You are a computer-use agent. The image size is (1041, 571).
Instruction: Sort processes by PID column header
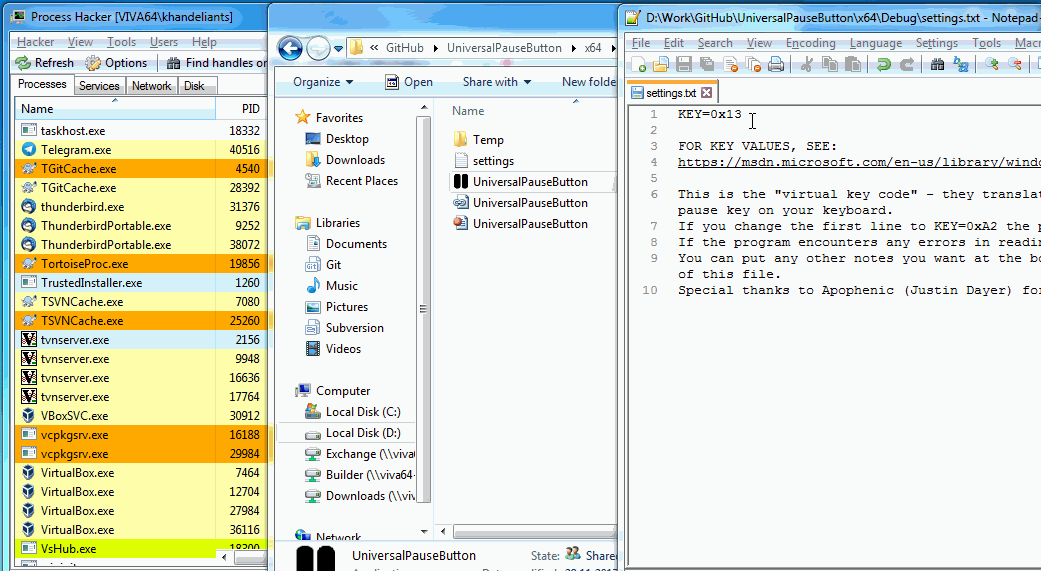[242, 109]
